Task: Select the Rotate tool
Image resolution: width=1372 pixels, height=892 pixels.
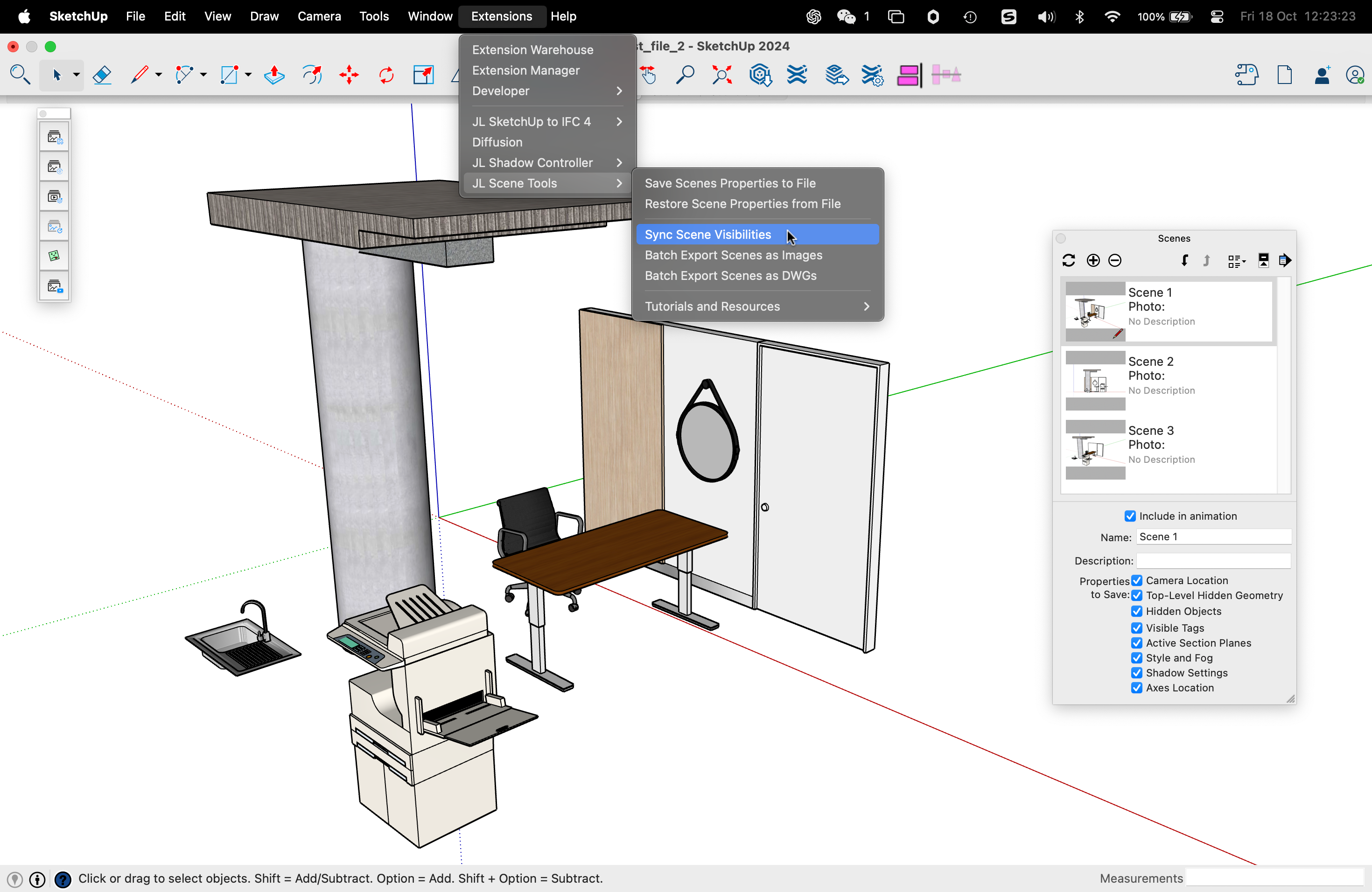Action: coord(386,75)
